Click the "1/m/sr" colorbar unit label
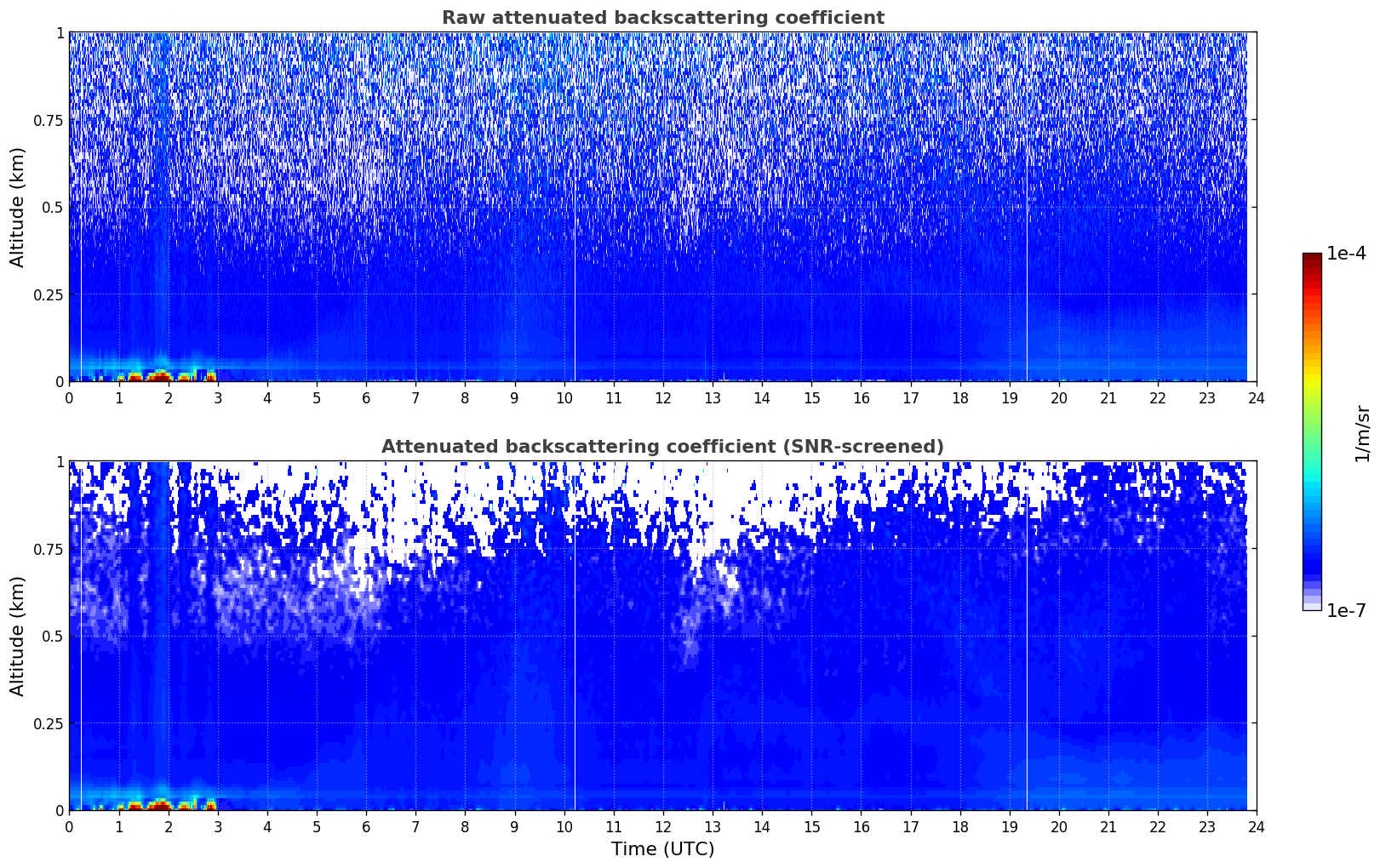 (x=1362, y=433)
